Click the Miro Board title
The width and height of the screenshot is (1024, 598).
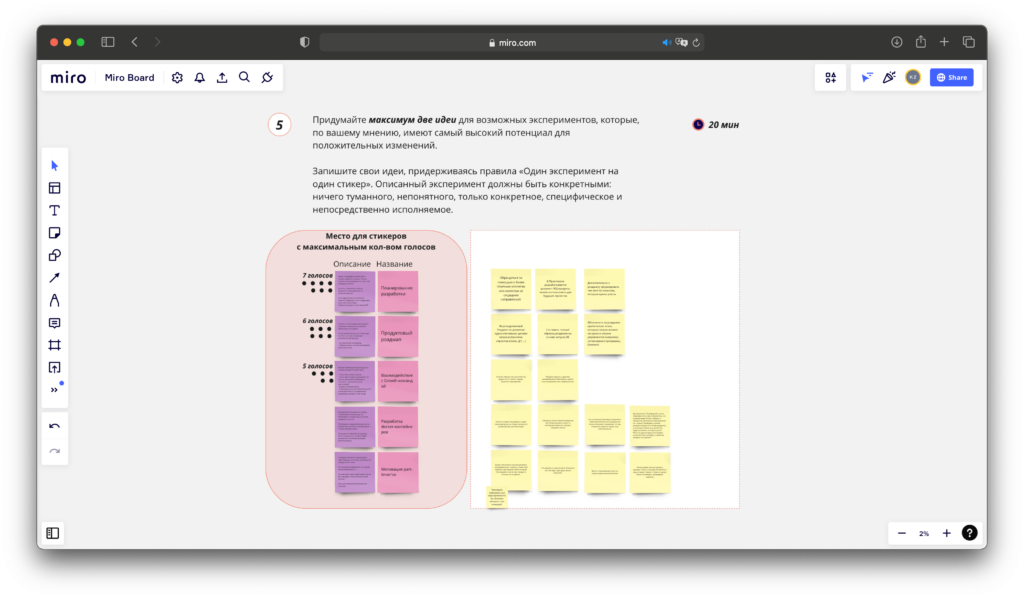tap(130, 78)
